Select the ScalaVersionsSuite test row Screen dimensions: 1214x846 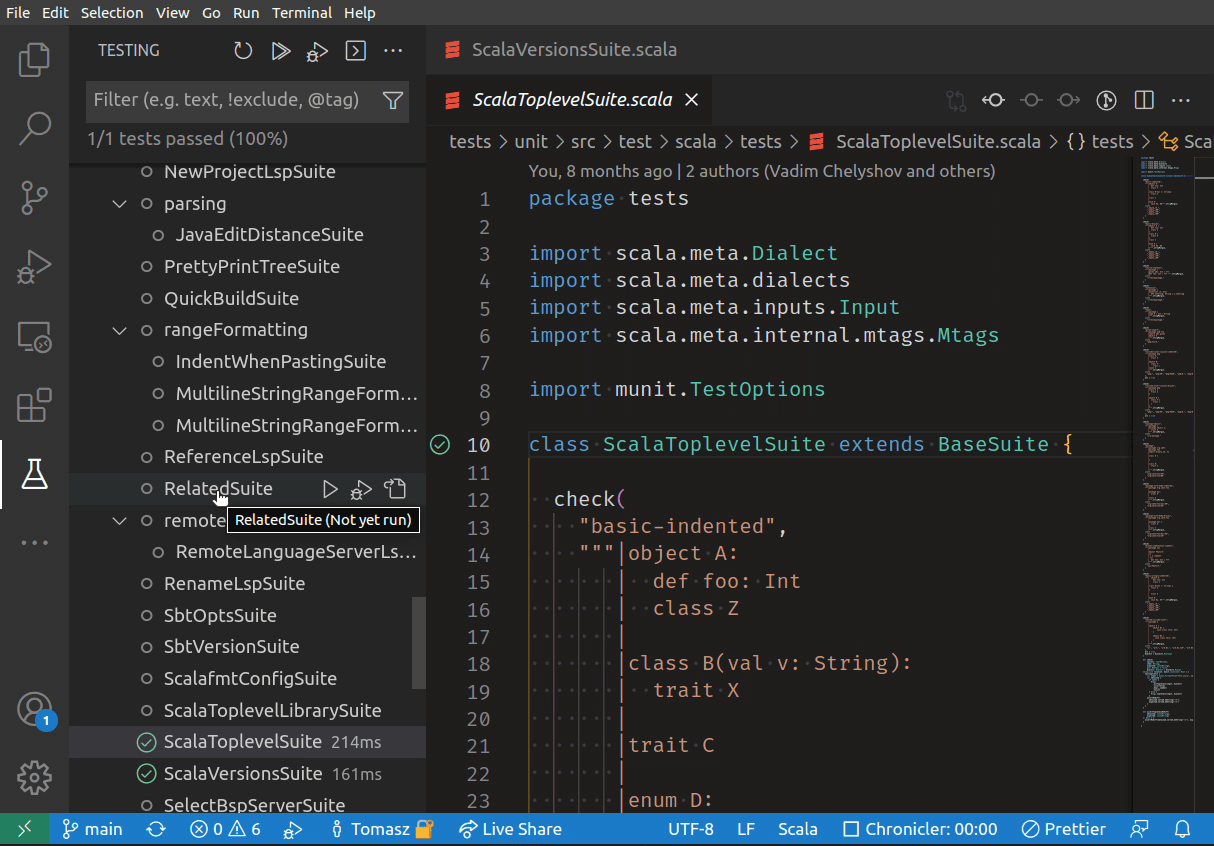[247, 774]
